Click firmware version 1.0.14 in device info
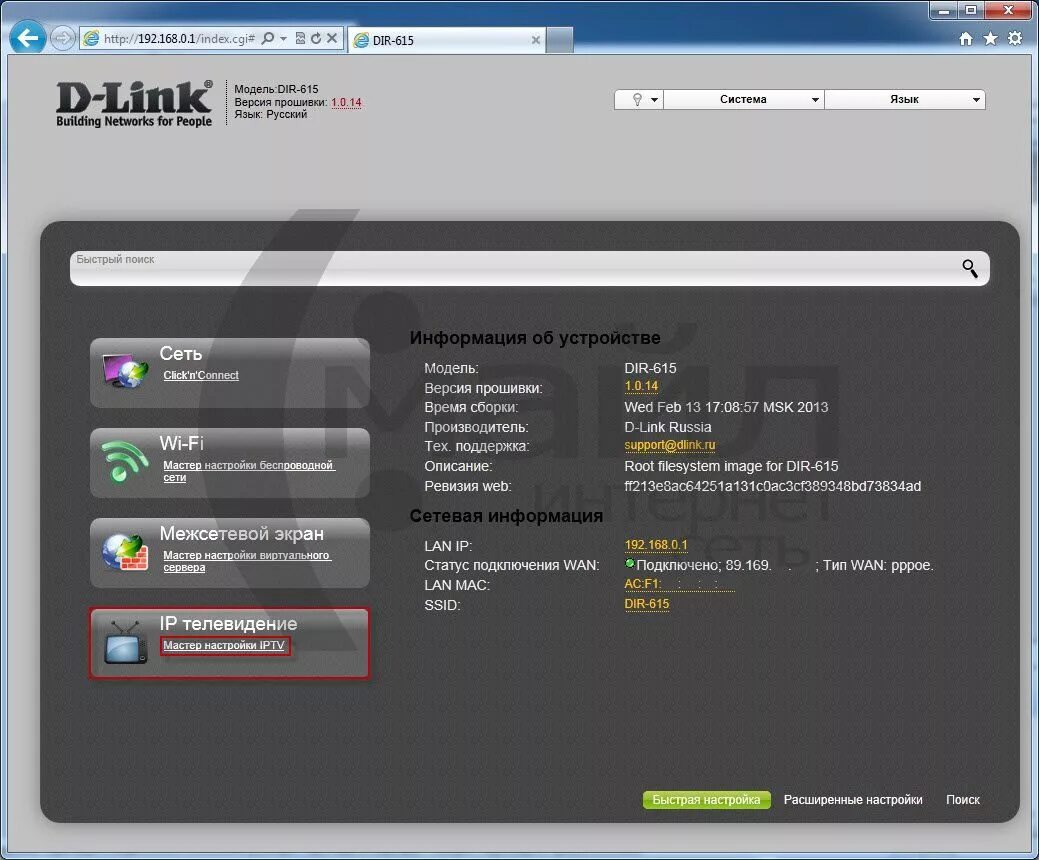Viewport: 1039px width, 860px height. (x=641, y=386)
